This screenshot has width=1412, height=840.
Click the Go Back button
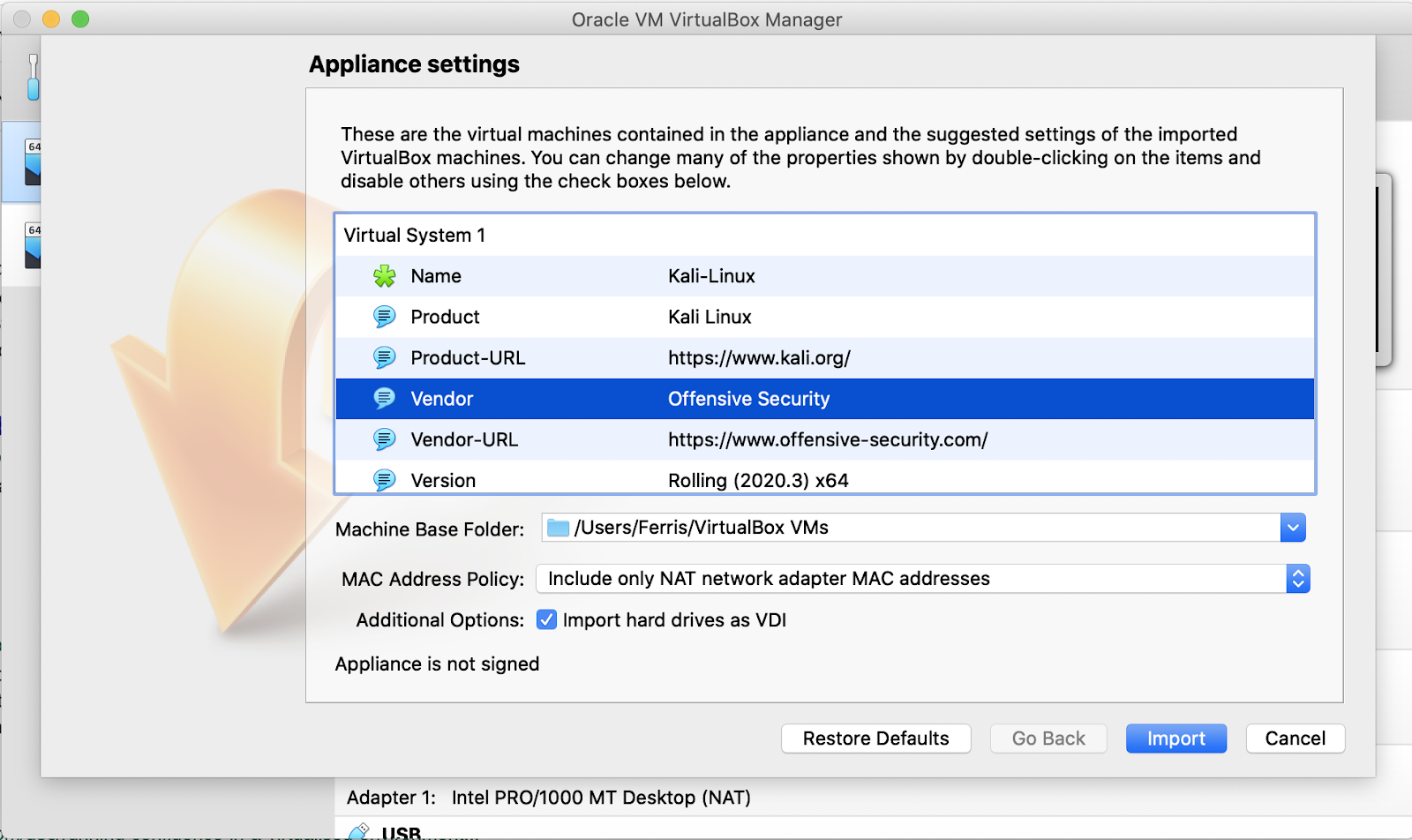[x=1048, y=739]
